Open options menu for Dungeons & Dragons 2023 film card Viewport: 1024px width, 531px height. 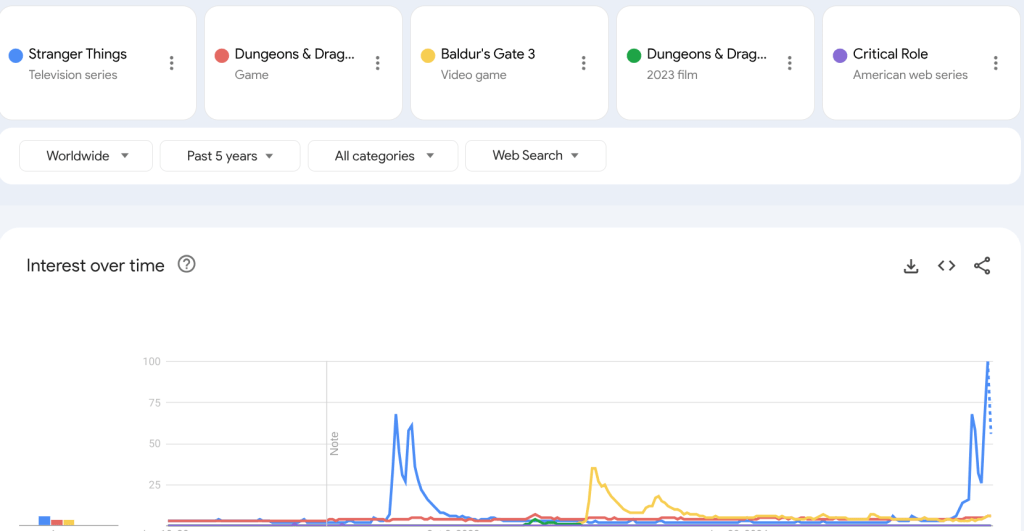pos(790,63)
